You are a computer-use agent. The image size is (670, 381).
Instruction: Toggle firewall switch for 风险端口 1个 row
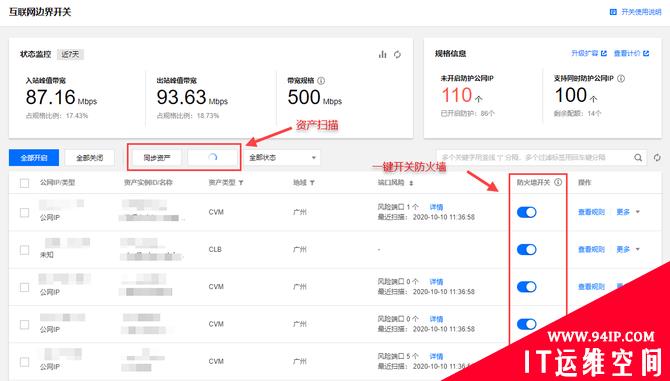[x=526, y=212]
